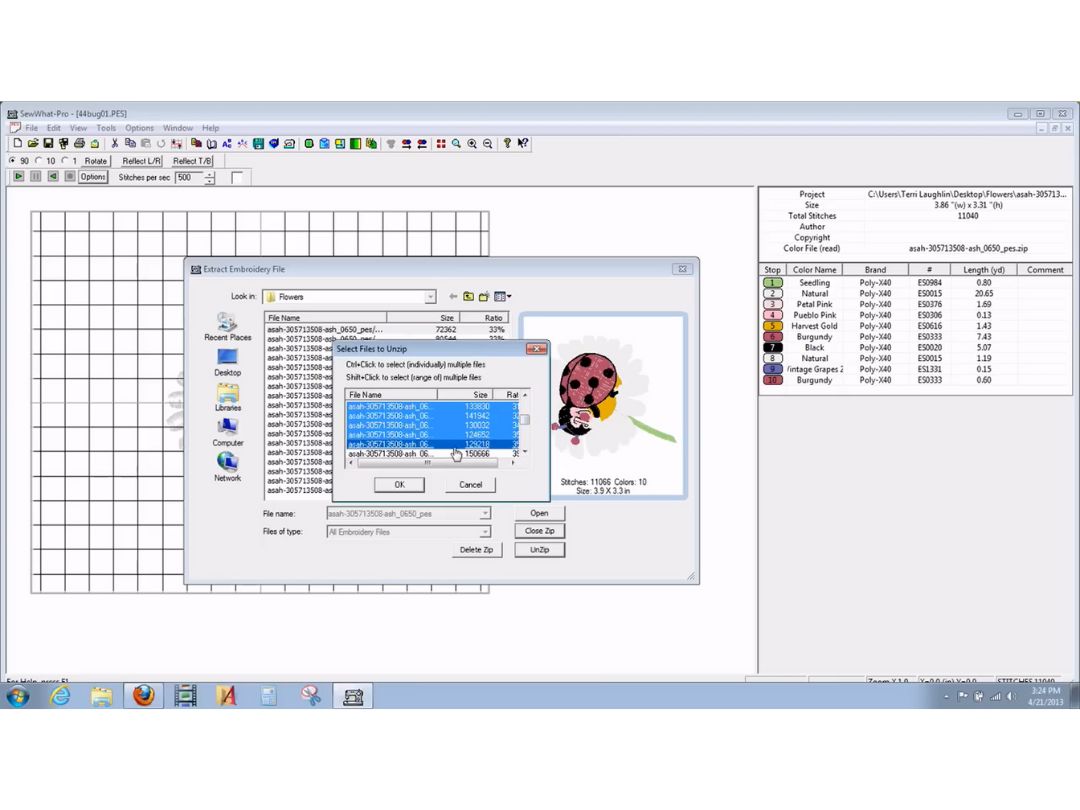This screenshot has width=1080, height=810.
Task: Click OK in Select Files to Unzip
Action: pyautogui.click(x=399, y=485)
